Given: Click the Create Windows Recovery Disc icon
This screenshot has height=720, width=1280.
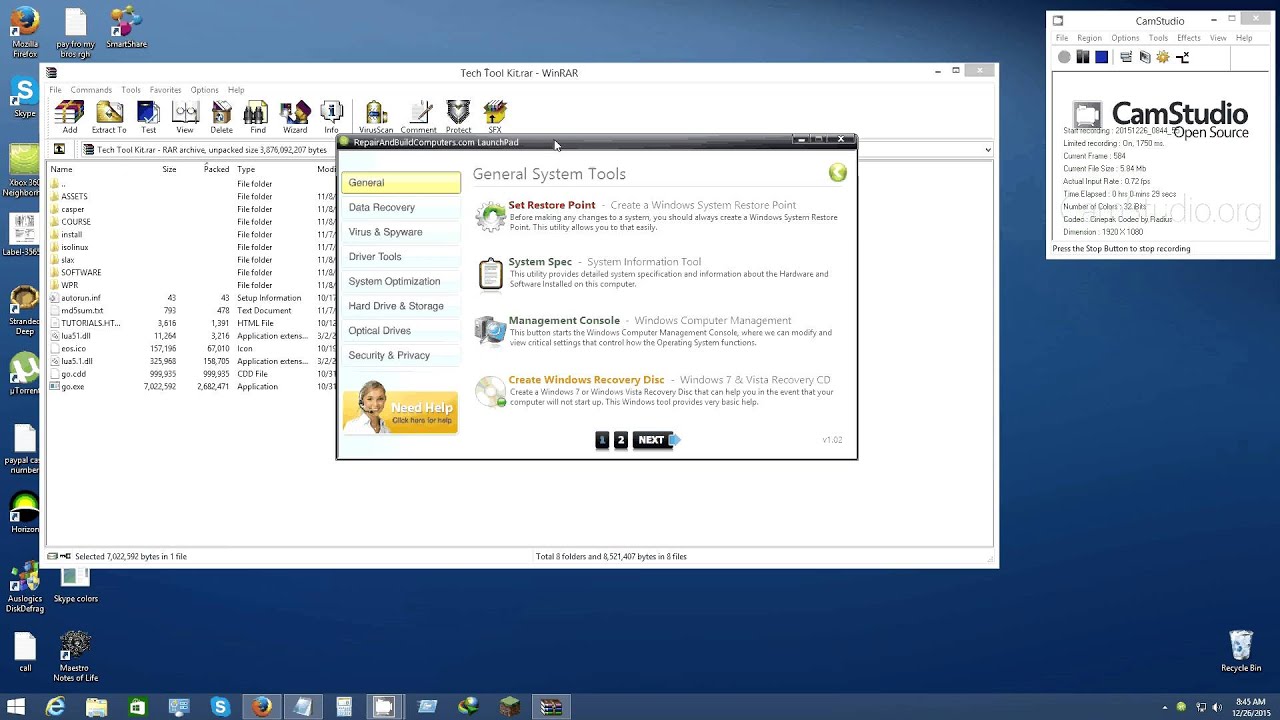Looking at the screenshot, I should (490, 391).
